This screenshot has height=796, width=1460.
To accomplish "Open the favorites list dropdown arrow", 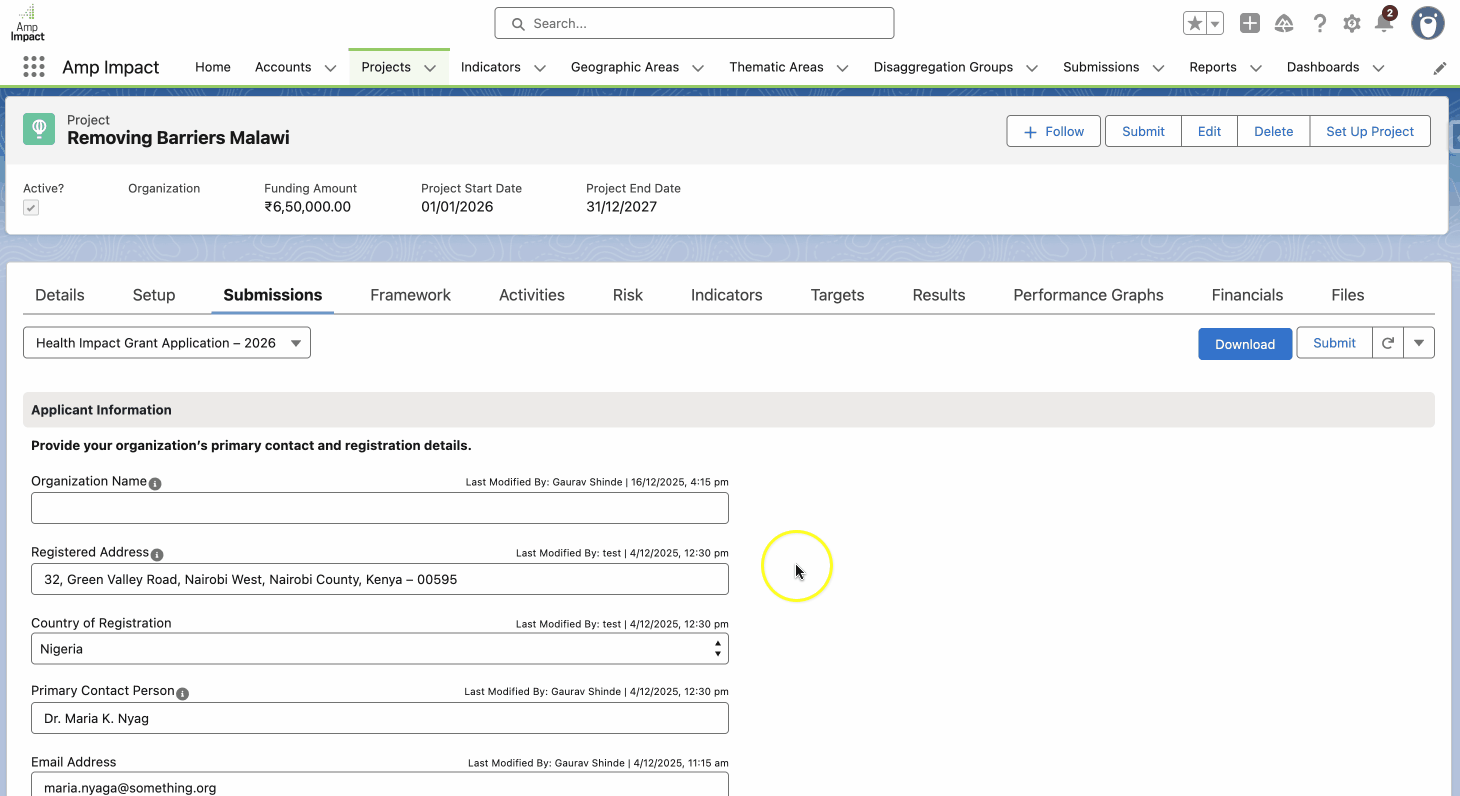I will click(1215, 24).
